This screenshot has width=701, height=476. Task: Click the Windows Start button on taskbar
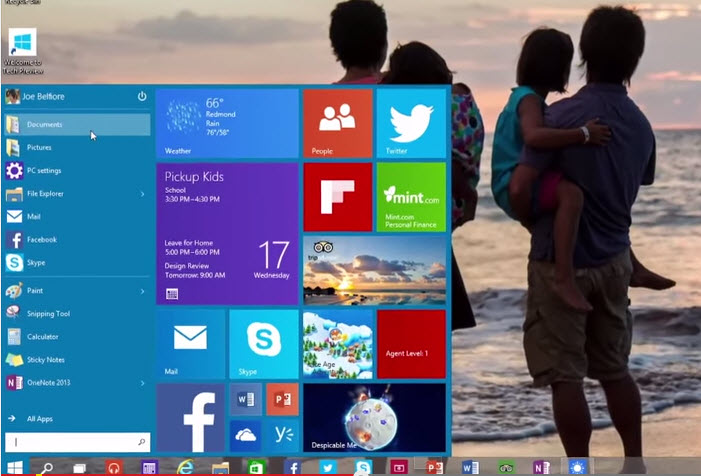pos(15,467)
